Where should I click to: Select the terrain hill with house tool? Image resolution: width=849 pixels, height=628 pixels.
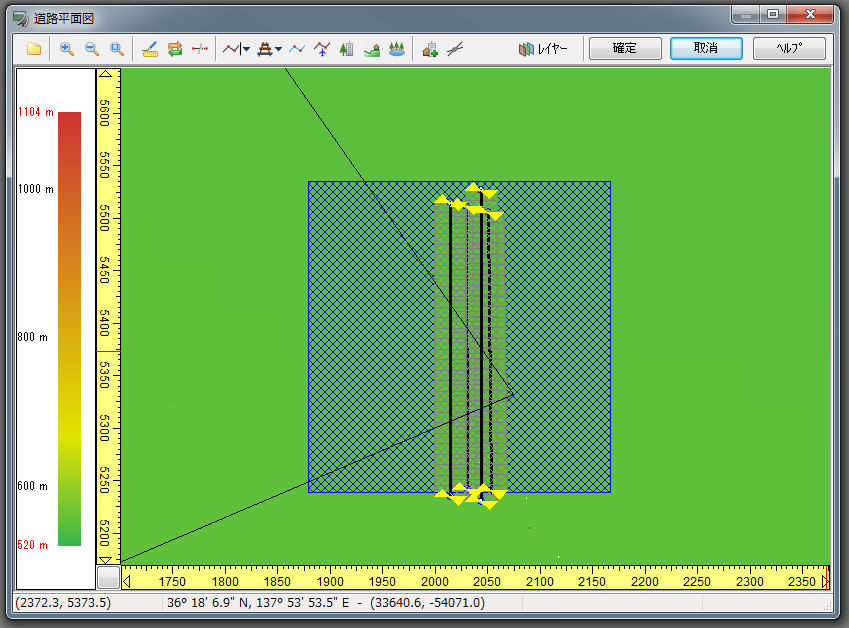(x=371, y=49)
